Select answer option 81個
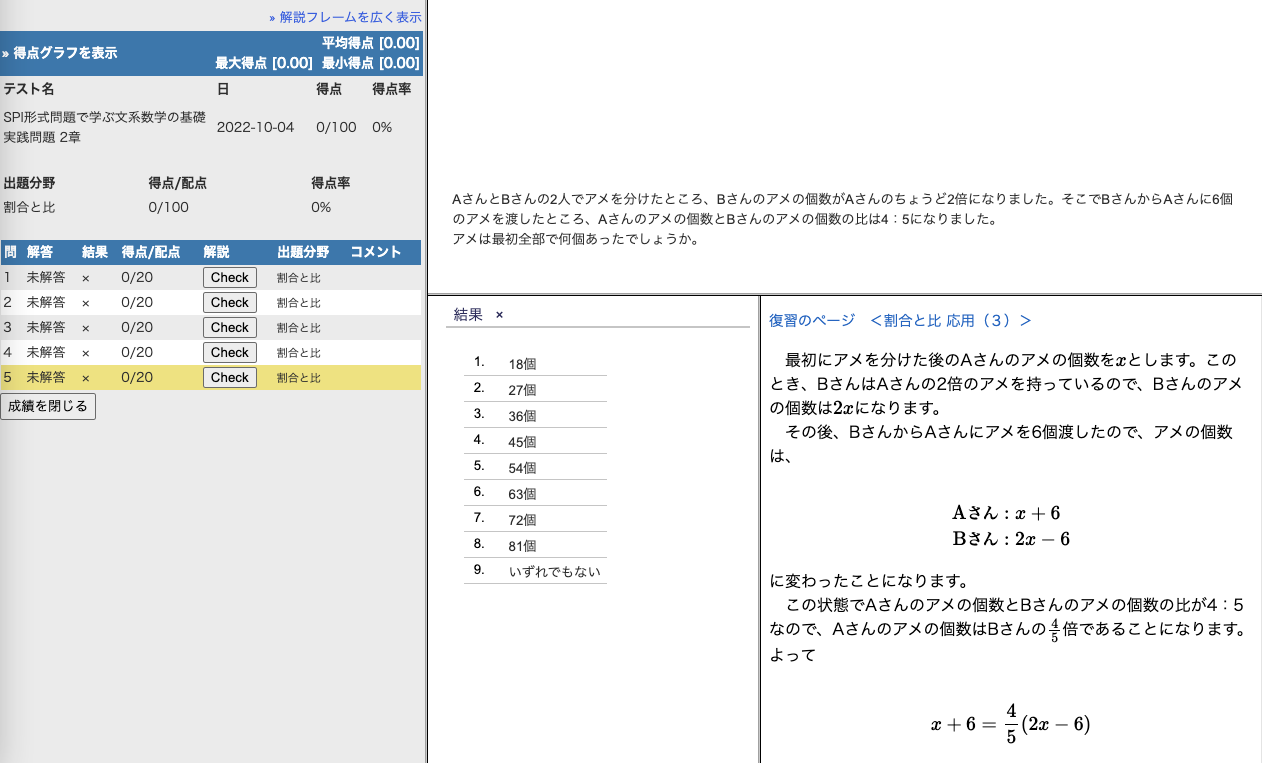Viewport: 1262px width, 763px height. (x=522, y=546)
